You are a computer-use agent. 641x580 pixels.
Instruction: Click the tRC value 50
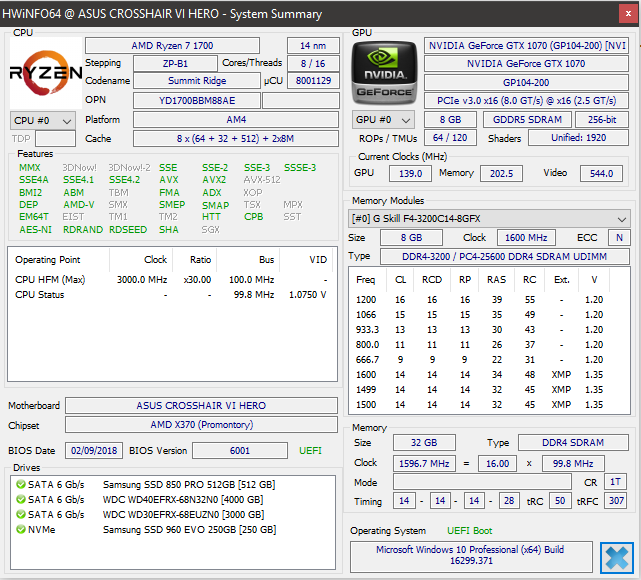pos(560,501)
